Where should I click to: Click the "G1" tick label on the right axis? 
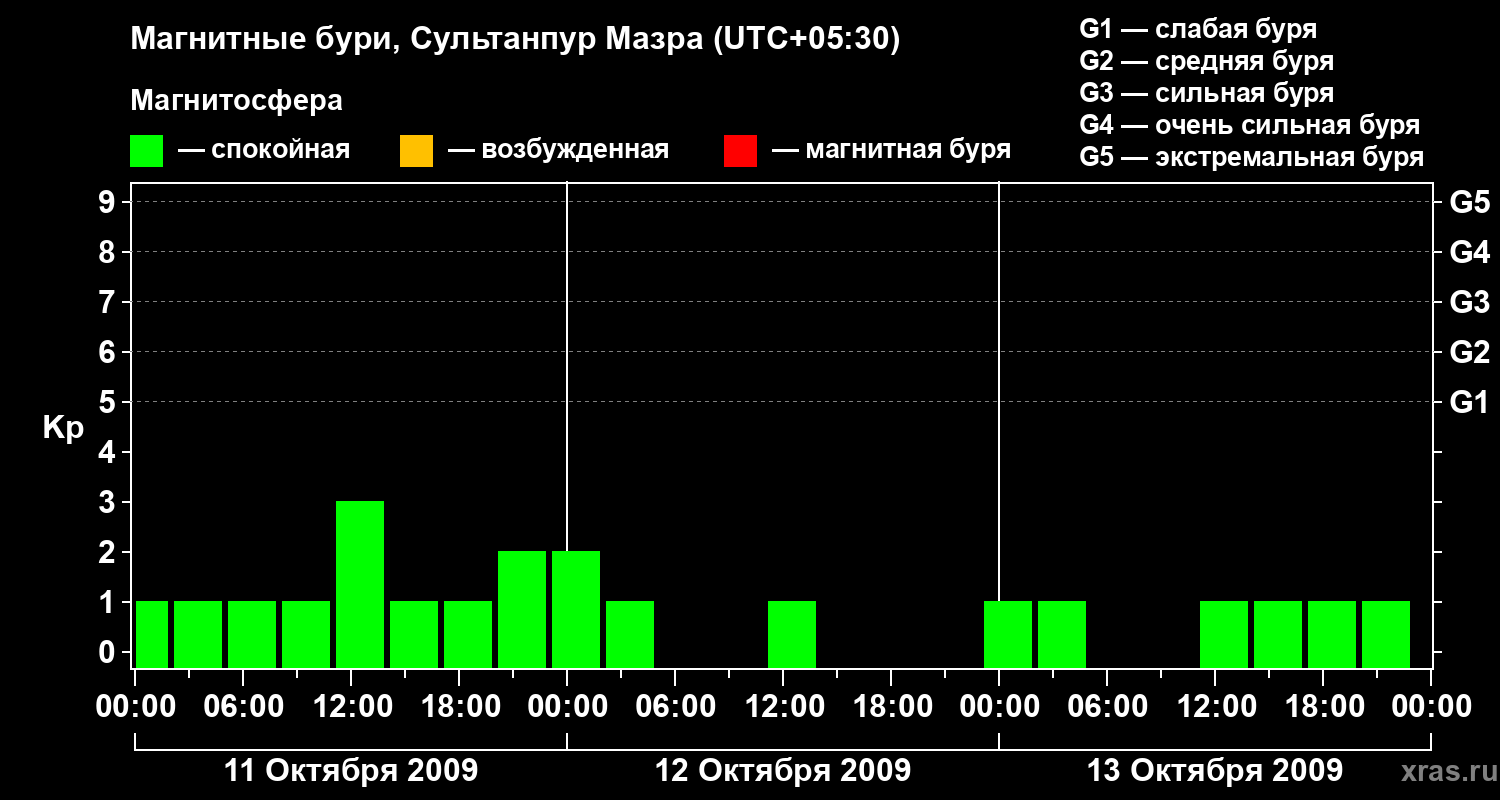click(1469, 402)
